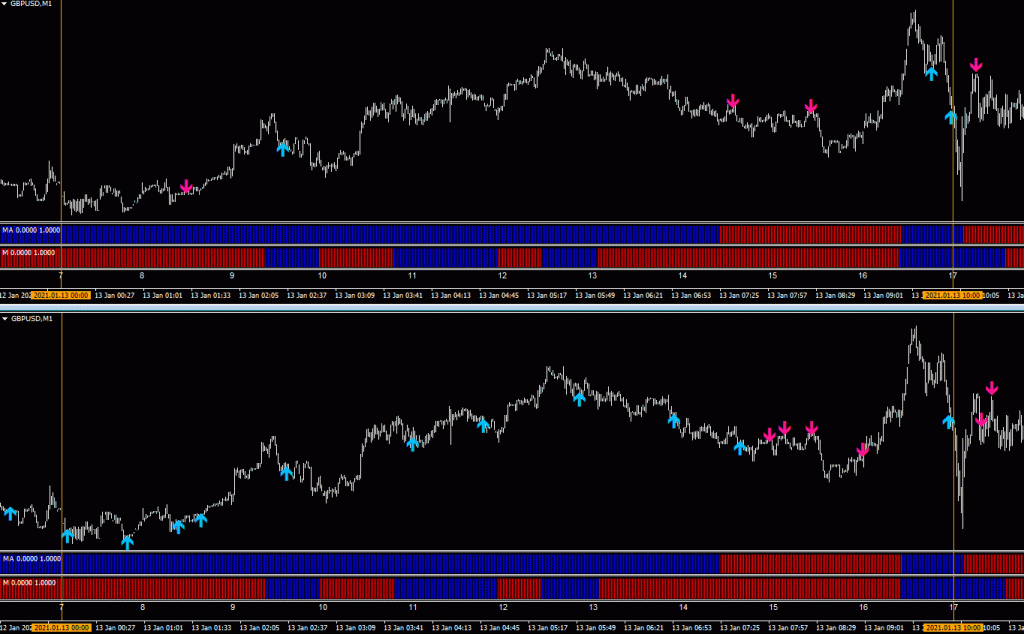Click lower chart session number 8
This screenshot has height=634, width=1024.
pyautogui.click(x=142, y=607)
